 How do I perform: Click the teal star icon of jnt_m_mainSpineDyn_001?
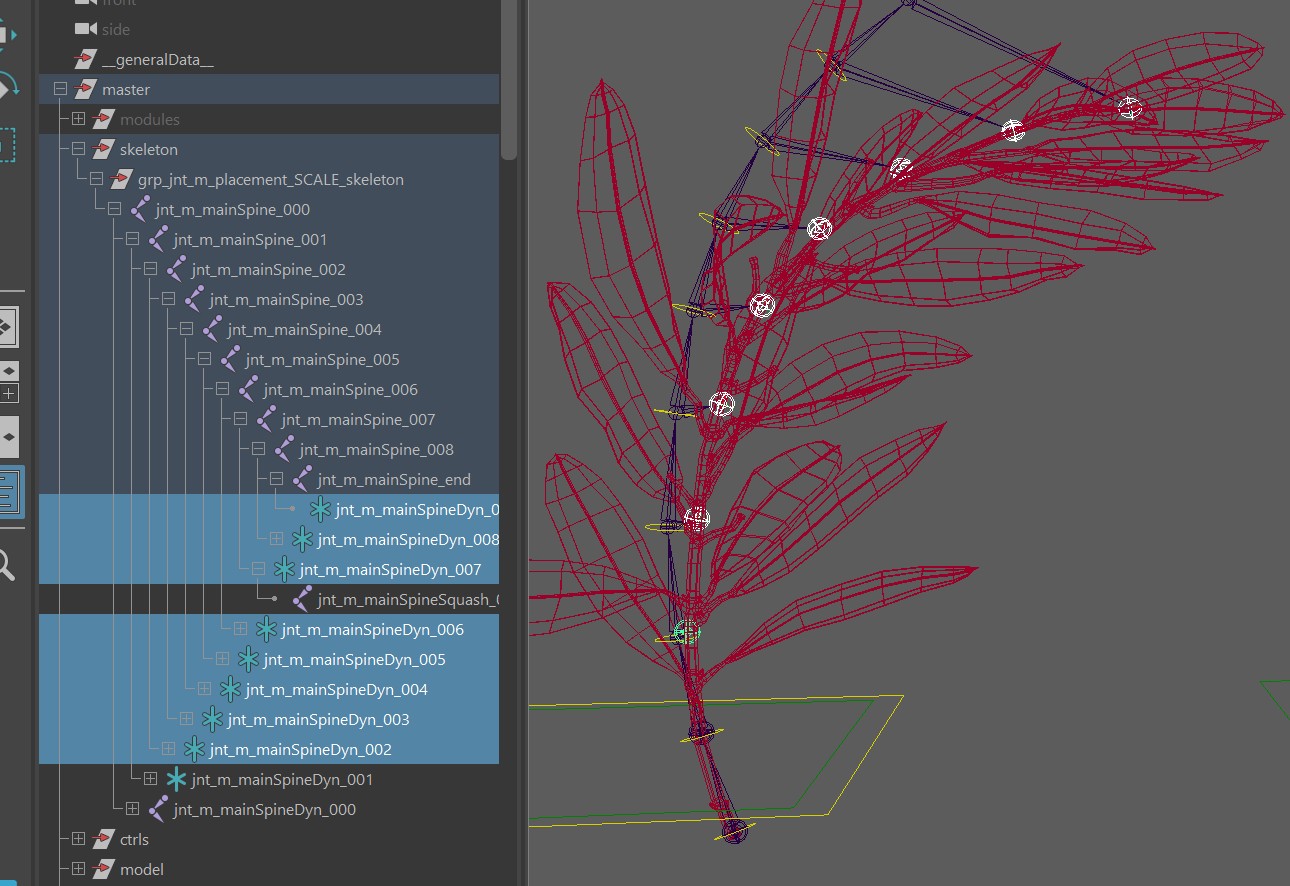176,780
